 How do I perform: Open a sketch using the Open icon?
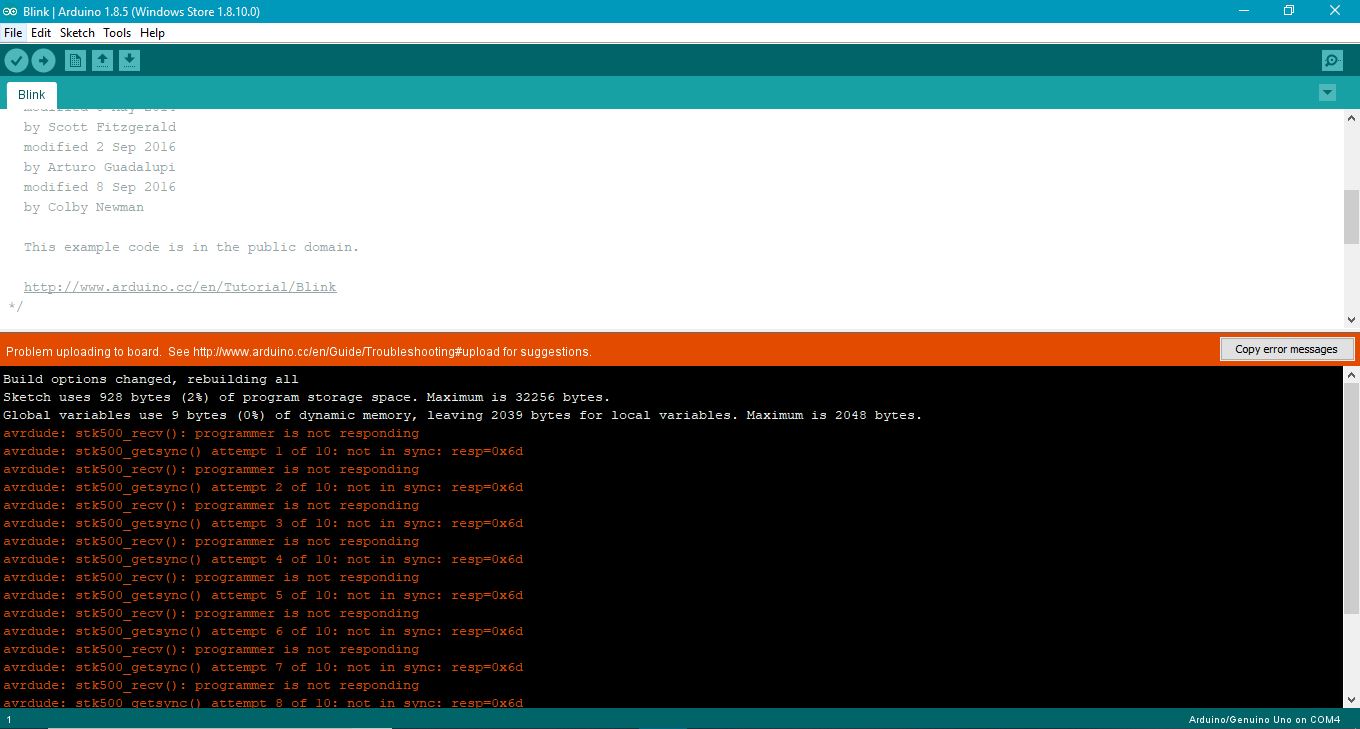[102, 60]
